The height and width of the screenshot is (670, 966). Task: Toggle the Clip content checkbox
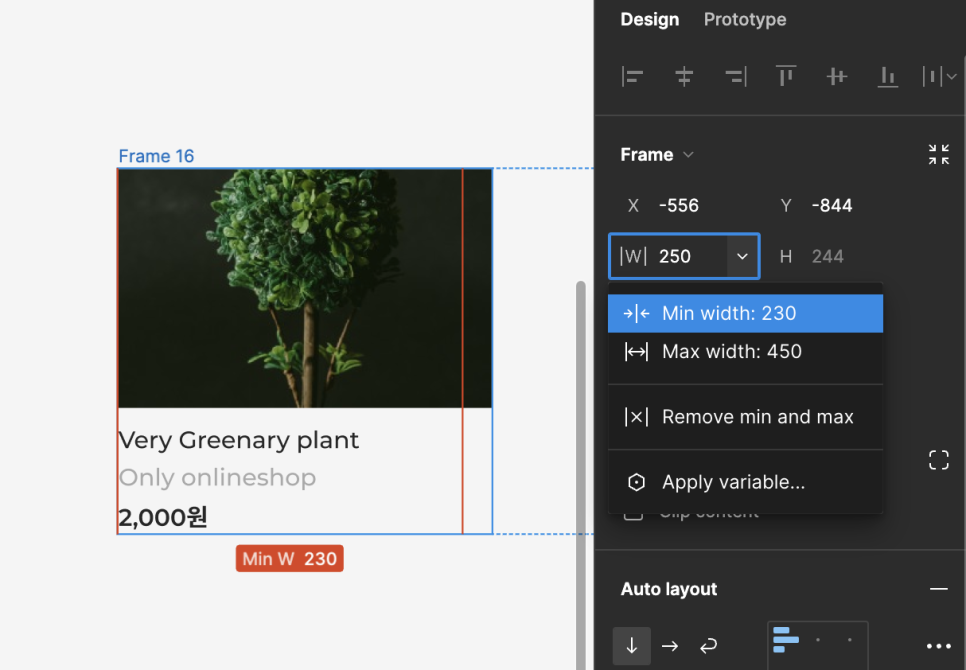pos(633,514)
